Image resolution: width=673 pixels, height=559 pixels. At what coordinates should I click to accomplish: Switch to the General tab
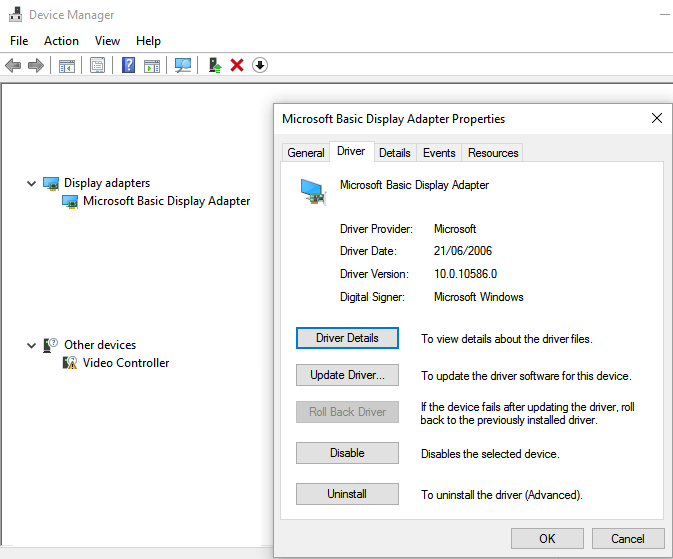click(x=306, y=153)
